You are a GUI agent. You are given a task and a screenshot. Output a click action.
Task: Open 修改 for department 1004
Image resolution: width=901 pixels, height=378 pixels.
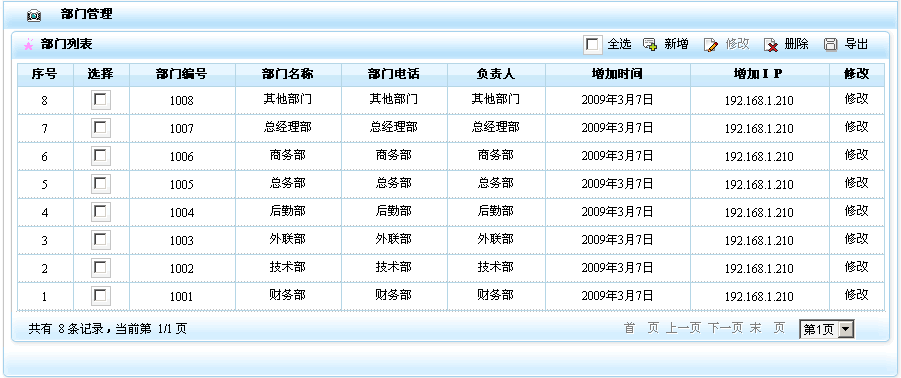[x=856, y=211]
